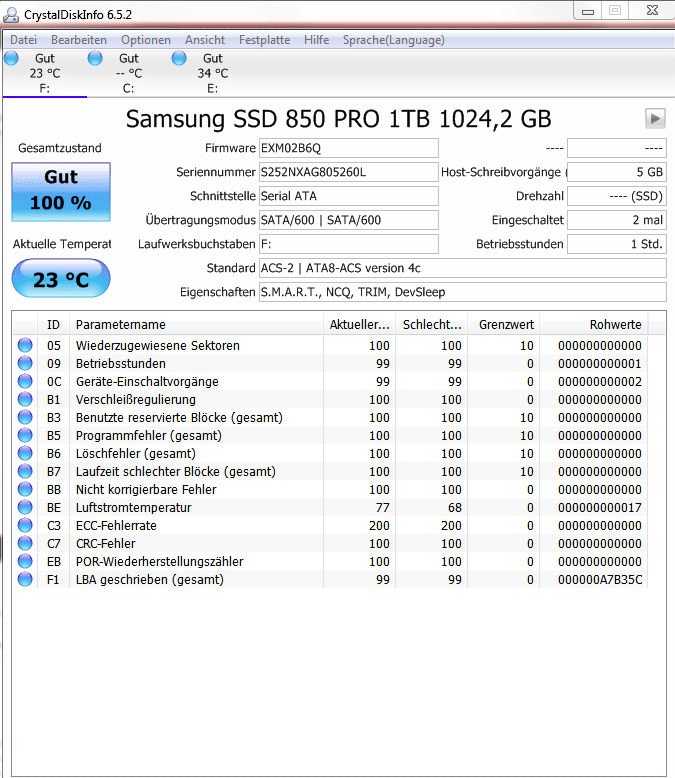
Task: Click status icon of Laufzeit schlechter Blöcke row
Action: (x=25, y=471)
